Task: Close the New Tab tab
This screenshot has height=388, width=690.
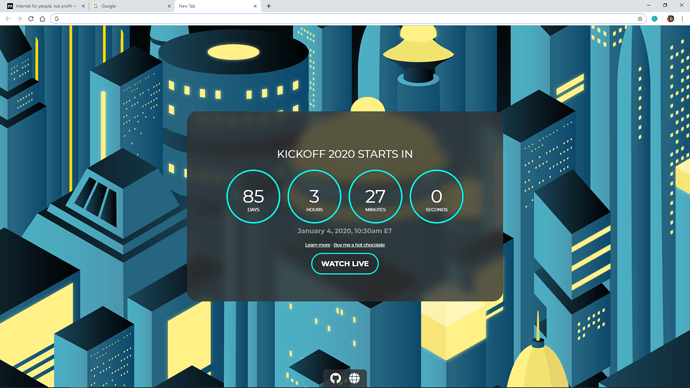Action: [255, 6]
